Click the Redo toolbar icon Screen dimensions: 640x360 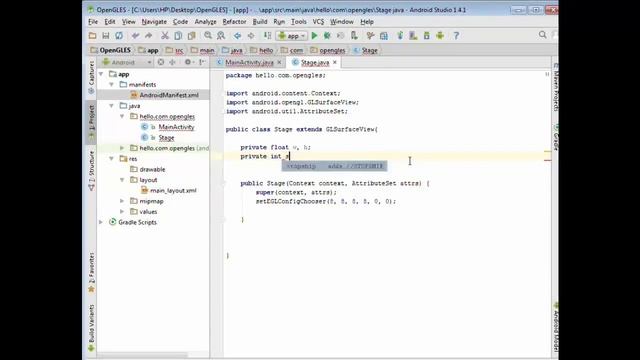[x=149, y=36]
